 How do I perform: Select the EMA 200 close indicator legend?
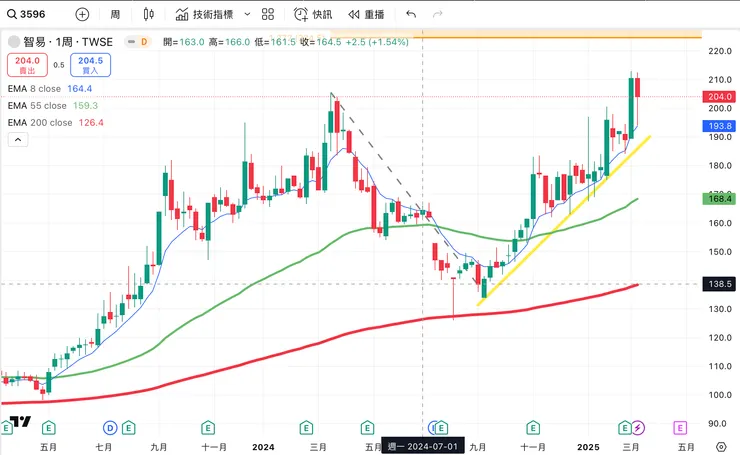click(x=56, y=123)
